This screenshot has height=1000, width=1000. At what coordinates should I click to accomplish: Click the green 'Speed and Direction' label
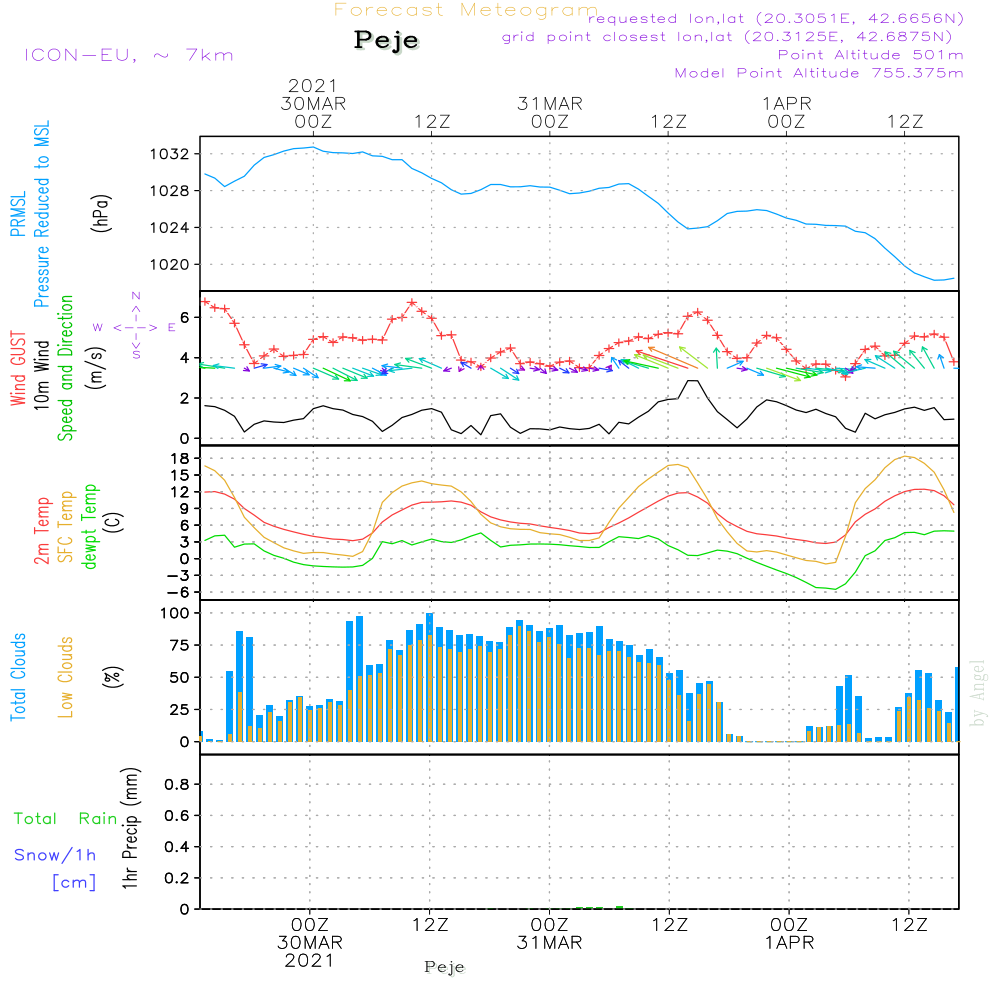65,368
